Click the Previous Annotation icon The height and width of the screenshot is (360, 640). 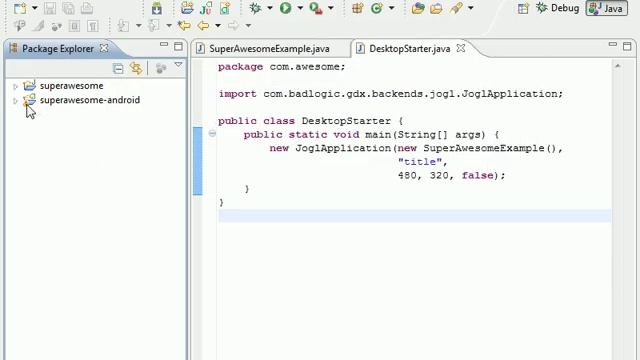tap(153, 26)
